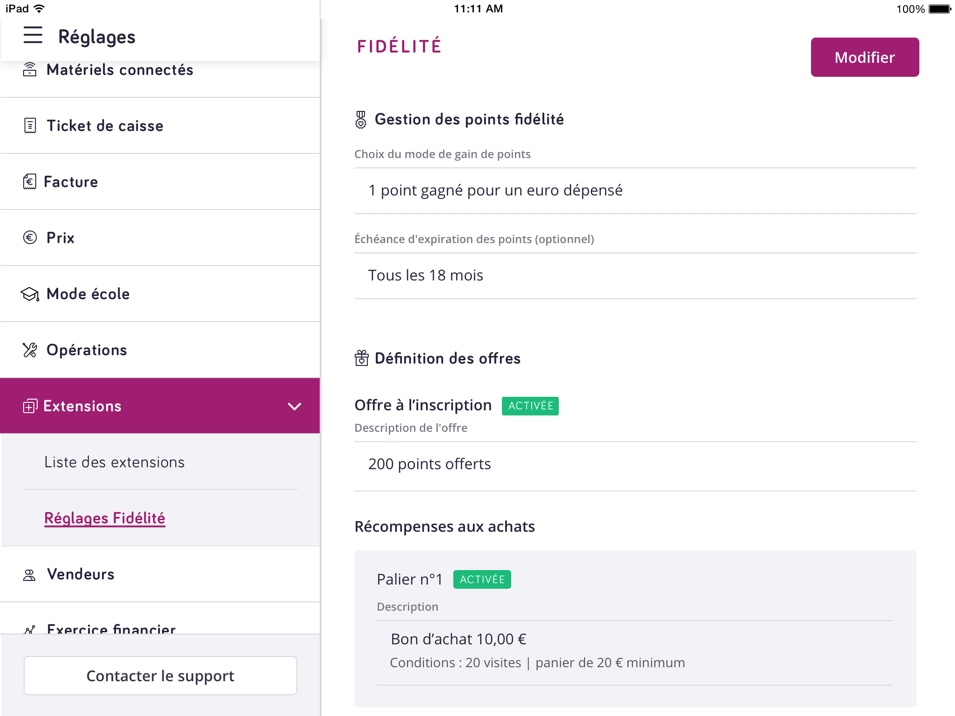Select the Facture invoice icon

[29, 181]
